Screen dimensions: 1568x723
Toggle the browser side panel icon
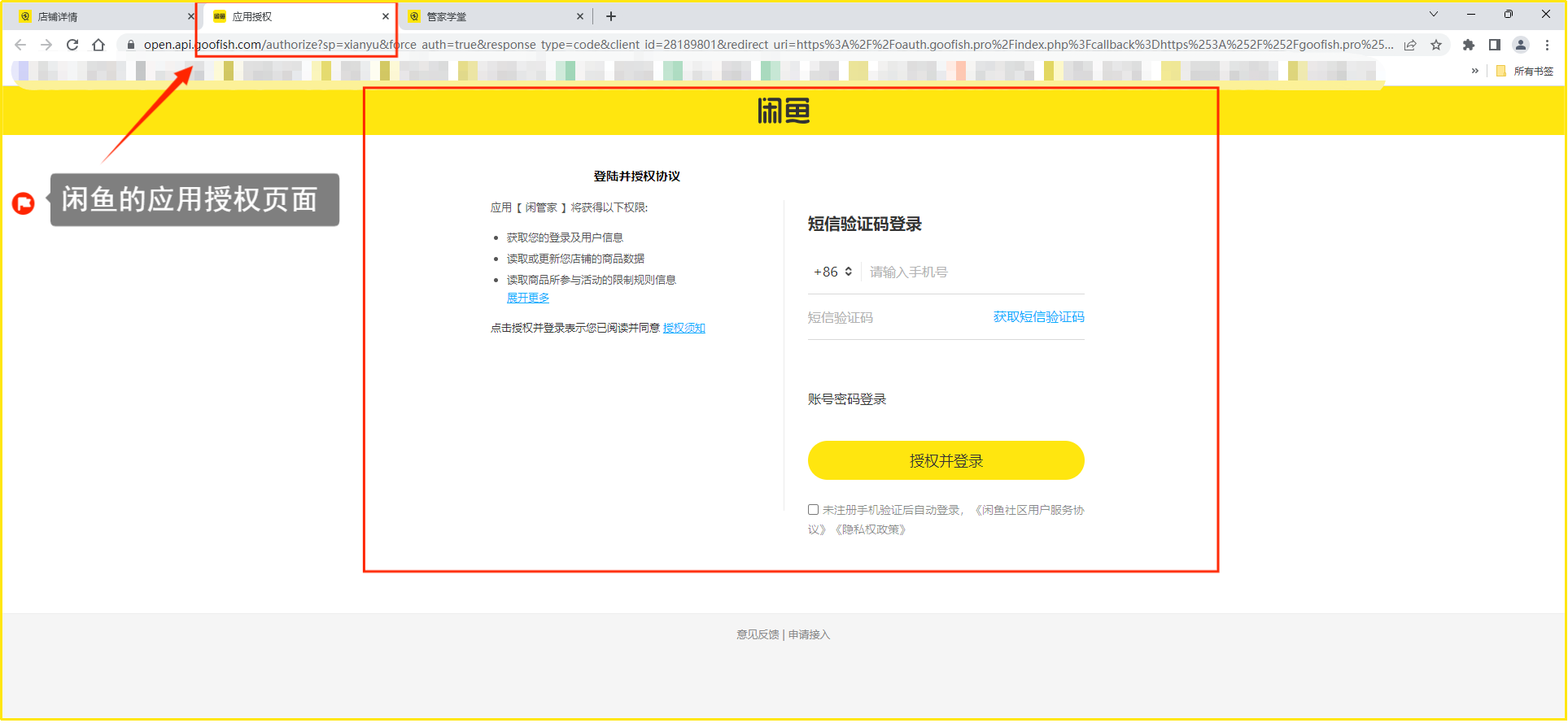point(1494,45)
